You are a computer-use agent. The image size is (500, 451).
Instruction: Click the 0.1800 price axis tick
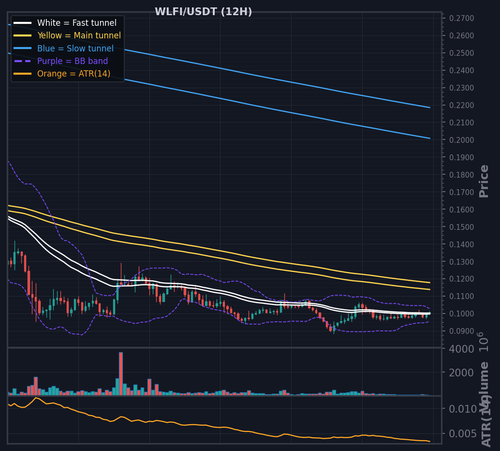(462, 175)
